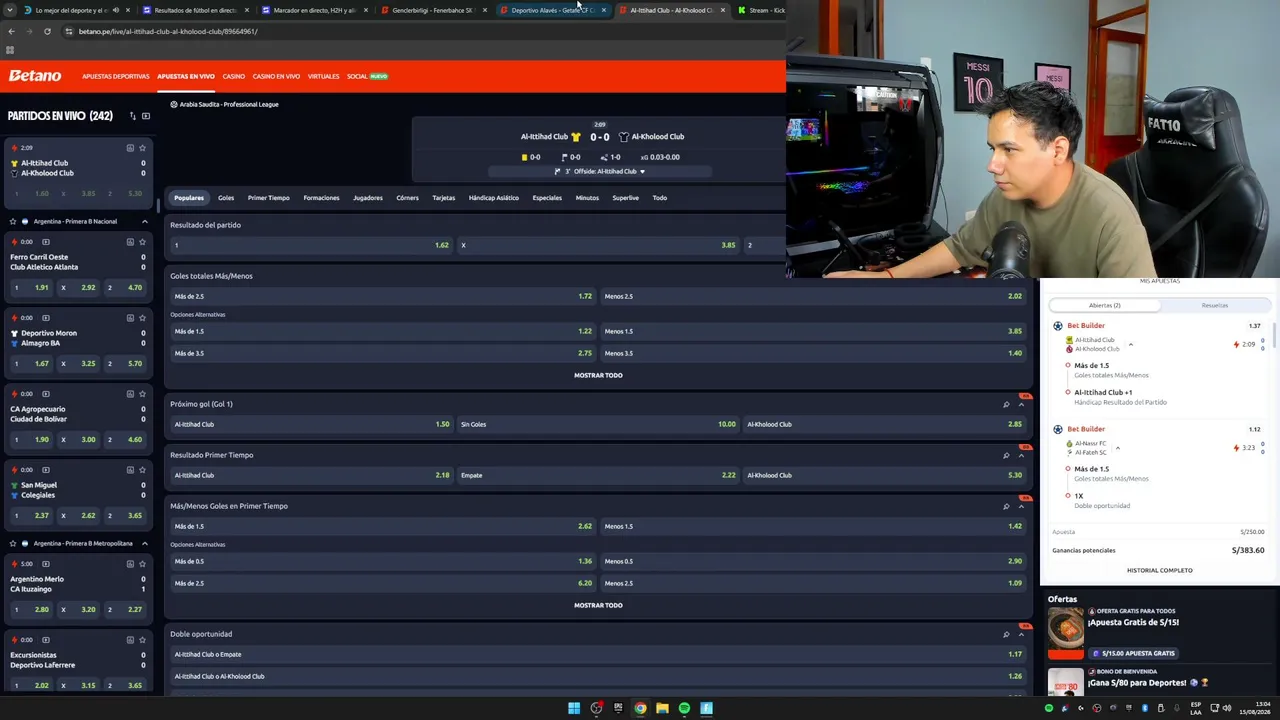This screenshot has height=720, width=1280.
Task: Collapse the Doble oportunidad market
Action: tap(1021, 634)
